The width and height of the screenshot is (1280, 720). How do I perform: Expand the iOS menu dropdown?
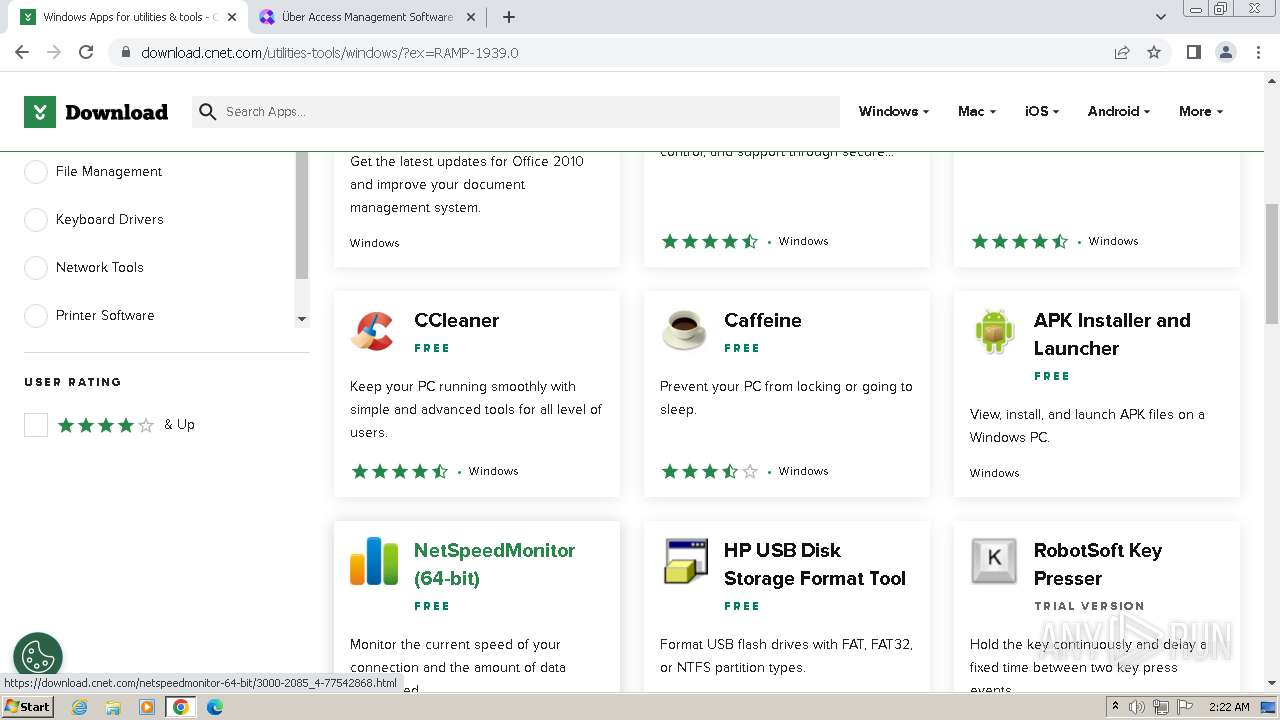[1042, 112]
